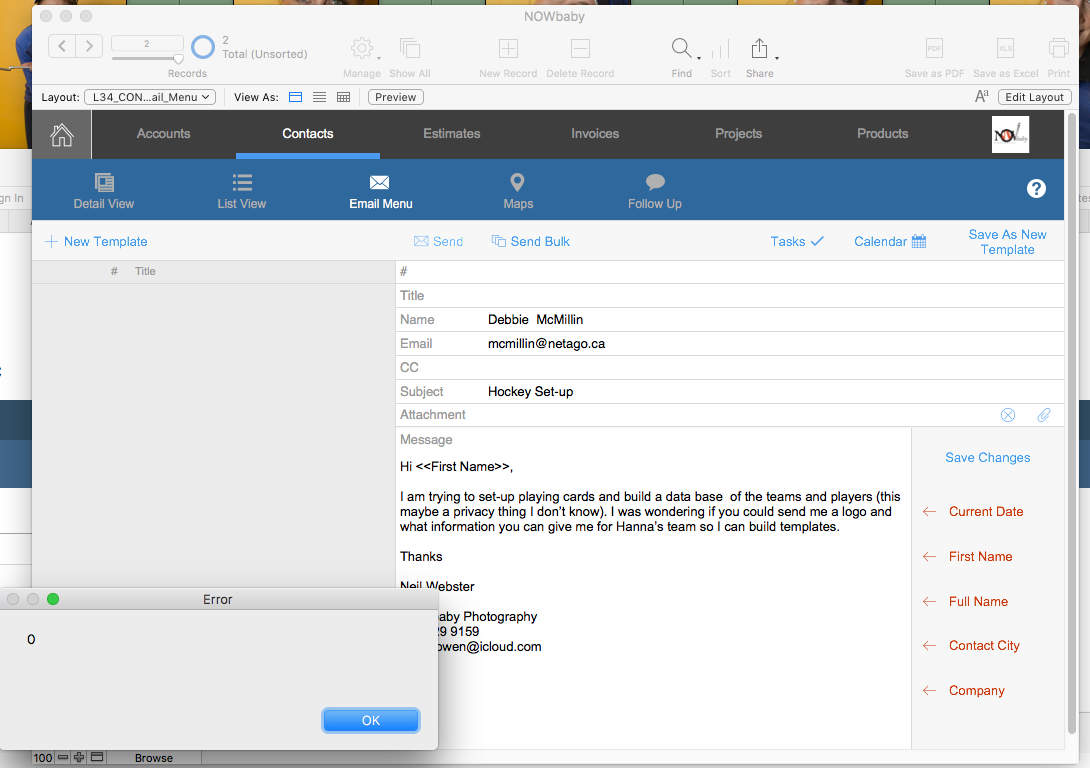1090x768 pixels.
Task: Open the Layout dropdown L34_CON...ail_Menu
Action: tap(150, 97)
